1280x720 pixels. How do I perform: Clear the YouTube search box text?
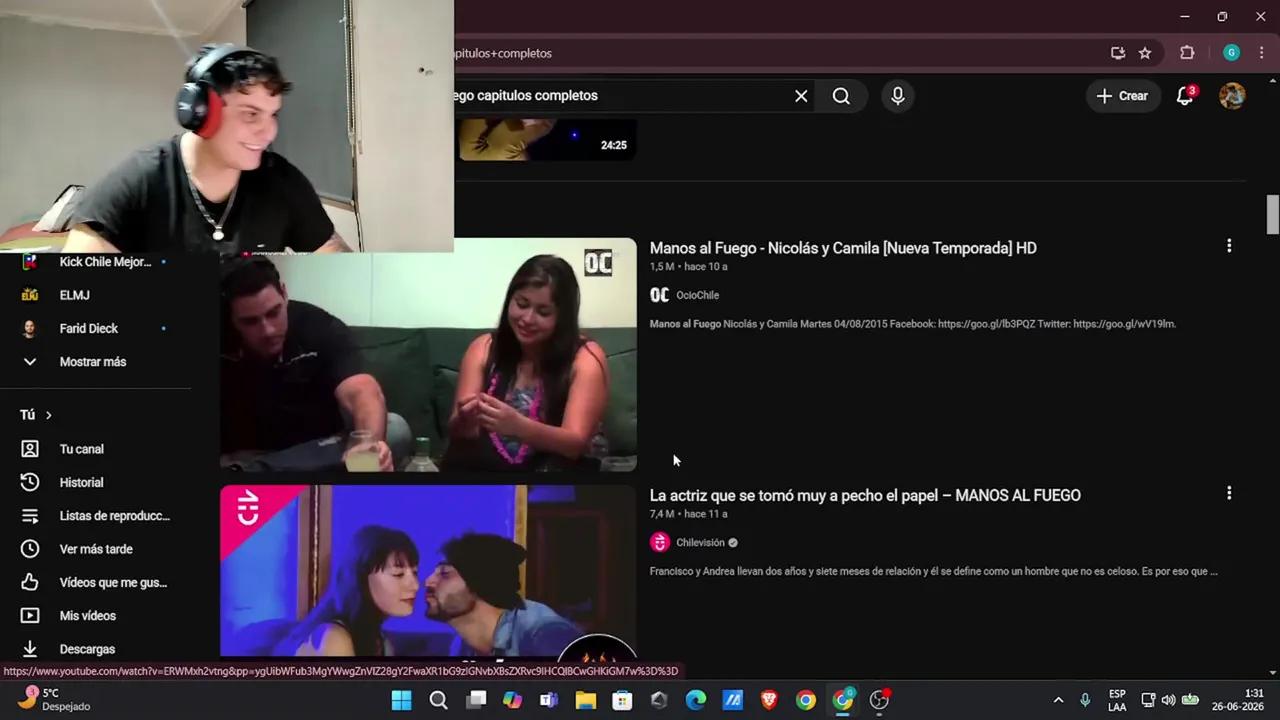[x=801, y=96]
